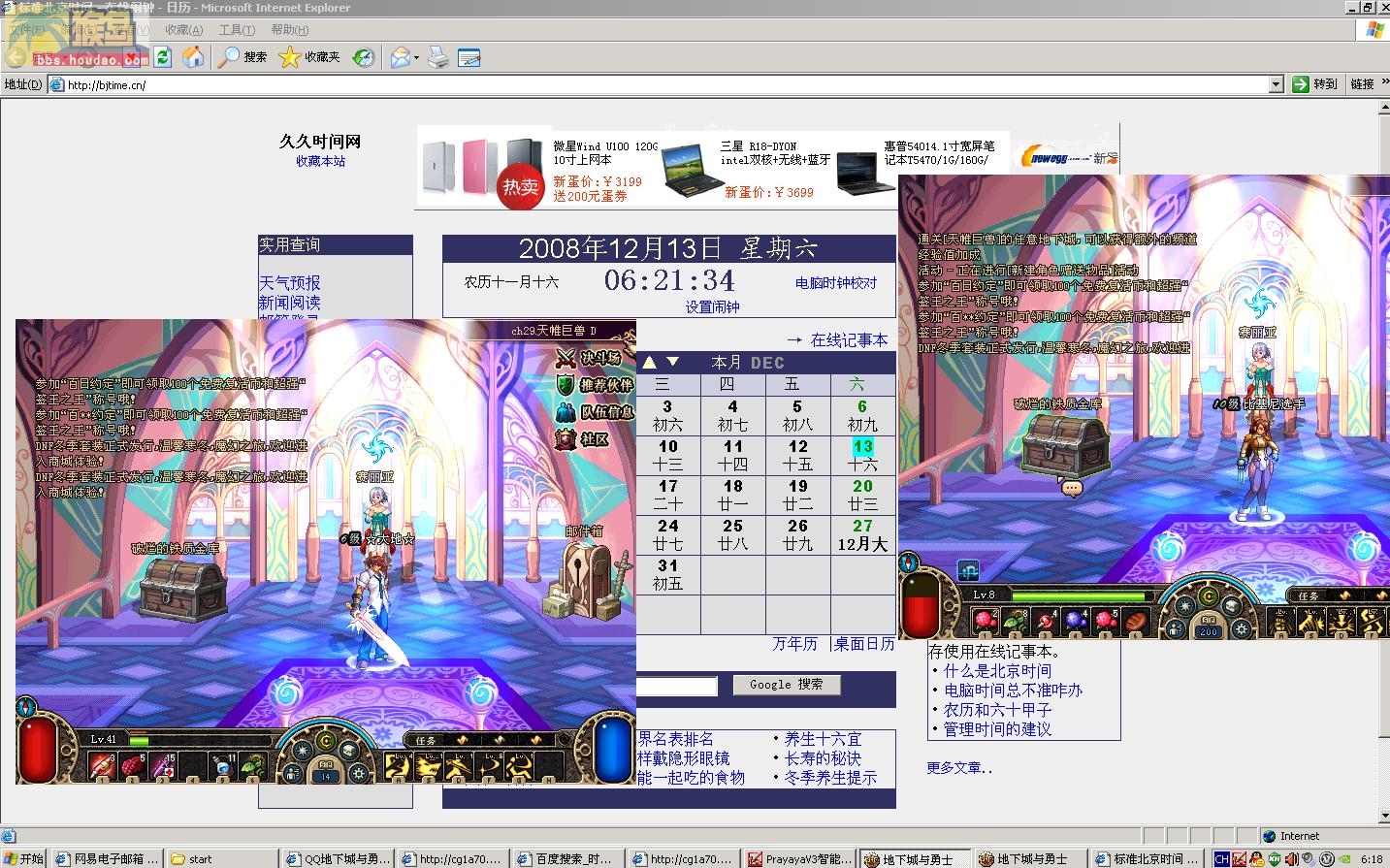Image resolution: width=1390 pixels, height=868 pixels.
Task: Click the IE History toolbar icon
Action: tap(363, 57)
